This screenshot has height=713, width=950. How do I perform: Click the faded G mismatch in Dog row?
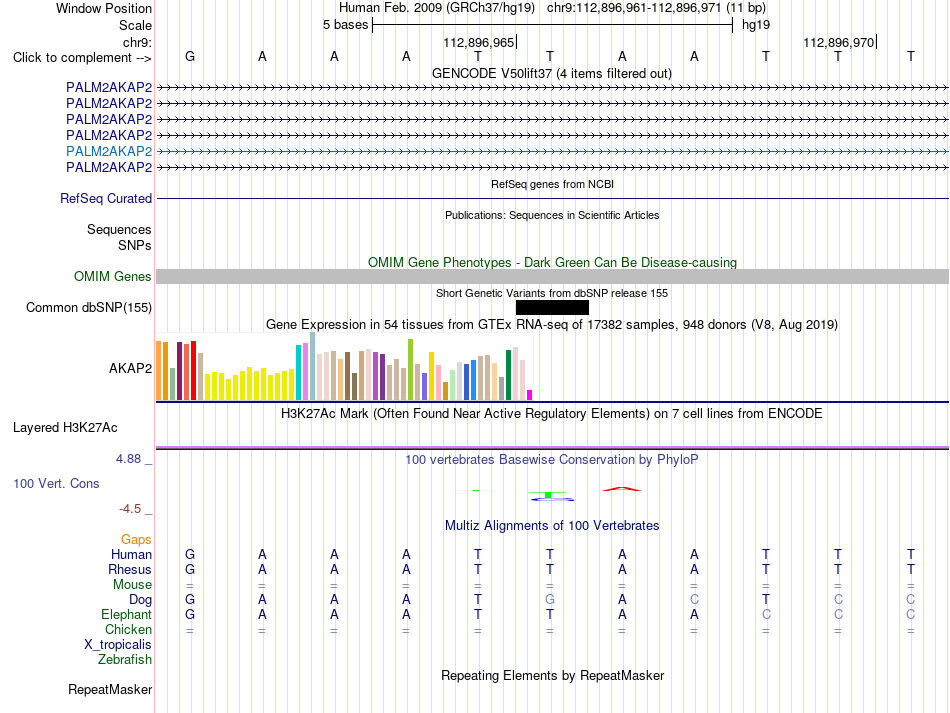550,600
